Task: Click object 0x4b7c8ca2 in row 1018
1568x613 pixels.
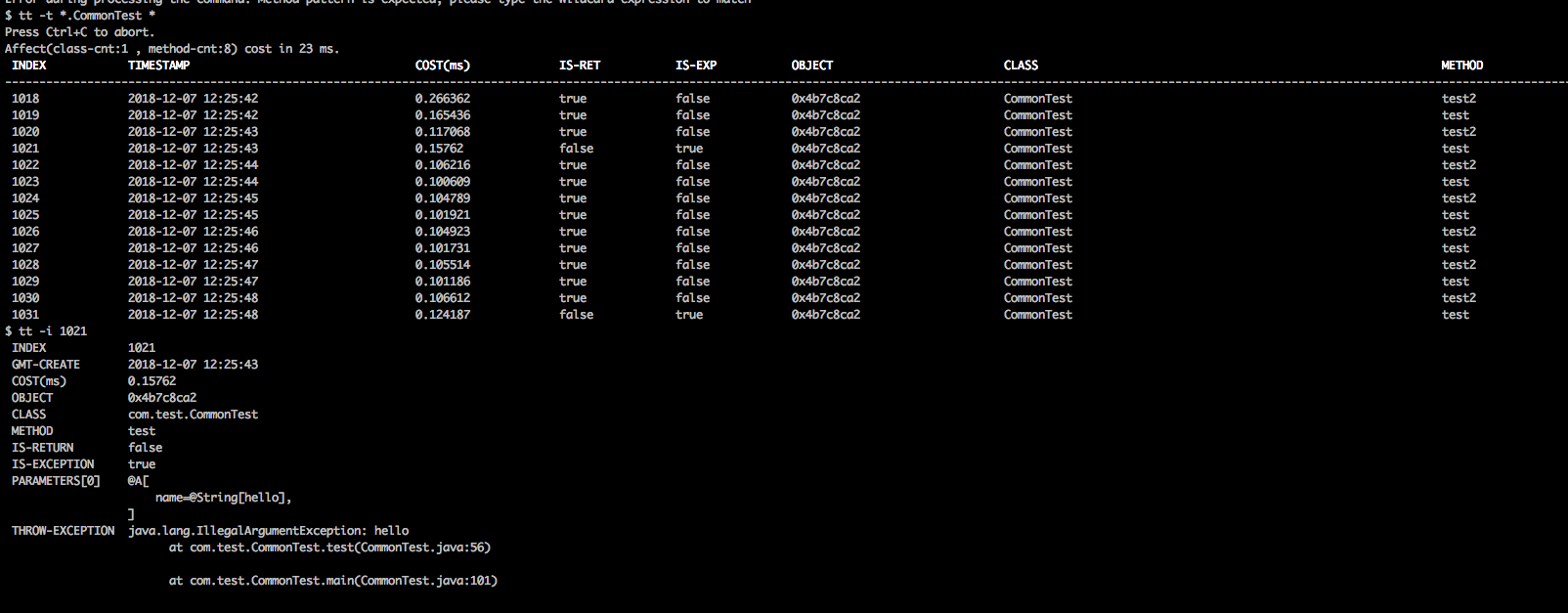Action: pyautogui.click(x=826, y=99)
